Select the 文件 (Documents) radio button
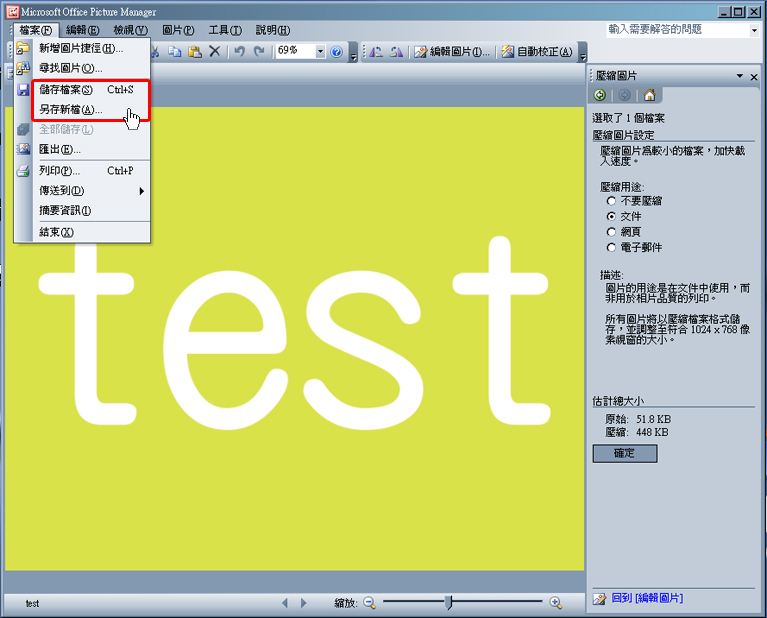 point(611,216)
